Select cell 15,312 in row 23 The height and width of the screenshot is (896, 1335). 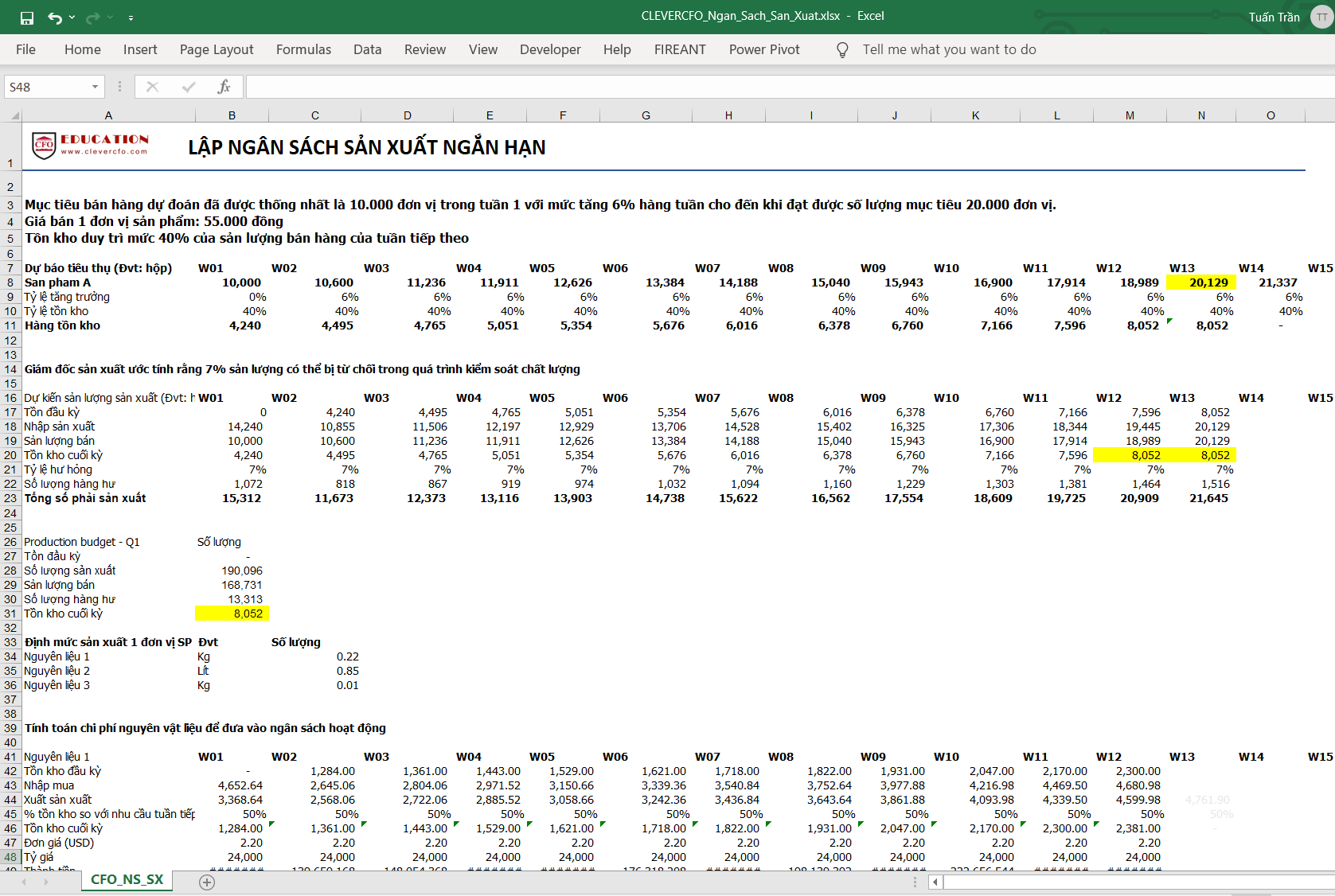pos(232,498)
